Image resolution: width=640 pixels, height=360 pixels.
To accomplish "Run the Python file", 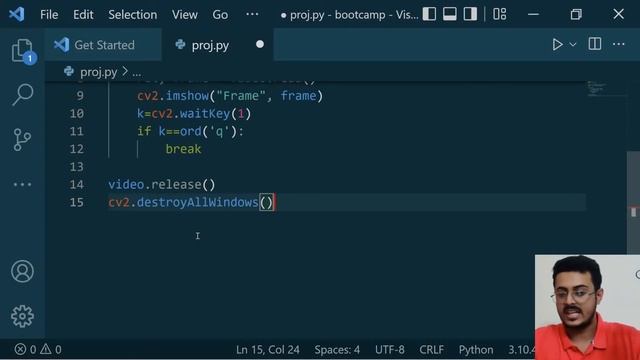I will (557, 44).
